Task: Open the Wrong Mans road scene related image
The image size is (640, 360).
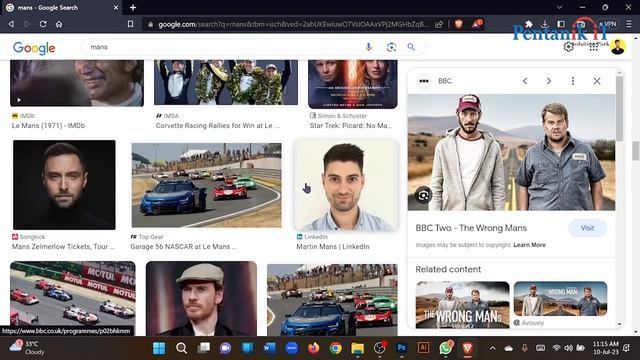Action: [x=560, y=298]
